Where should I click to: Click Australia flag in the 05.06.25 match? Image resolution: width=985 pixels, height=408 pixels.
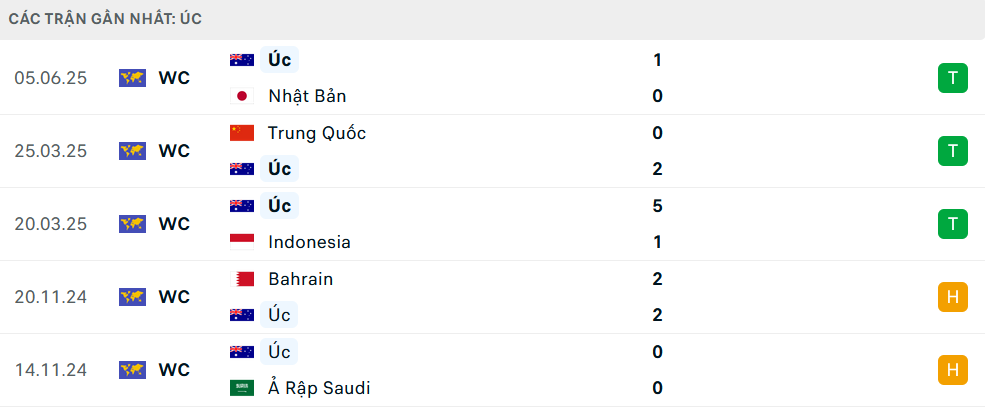(x=242, y=60)
